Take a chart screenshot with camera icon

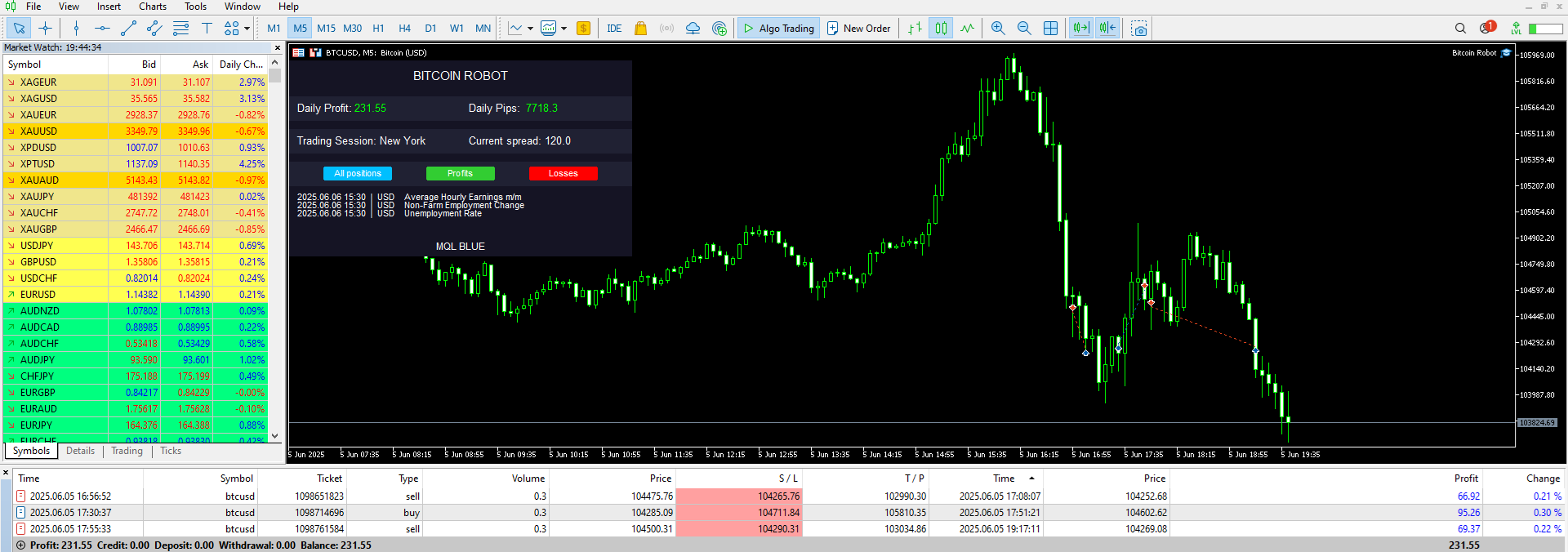tap(1139, 29)
